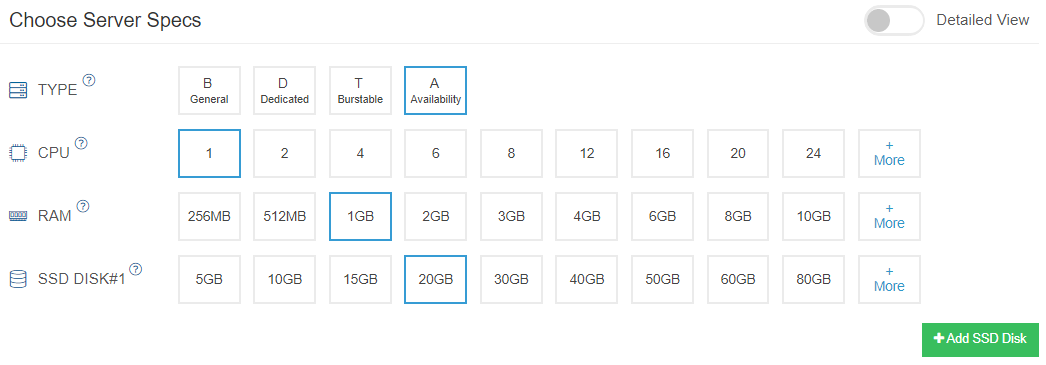Screen dimensions: 1046x365
Task: Expand more RAM options
Action: click(x=889, y=216)
